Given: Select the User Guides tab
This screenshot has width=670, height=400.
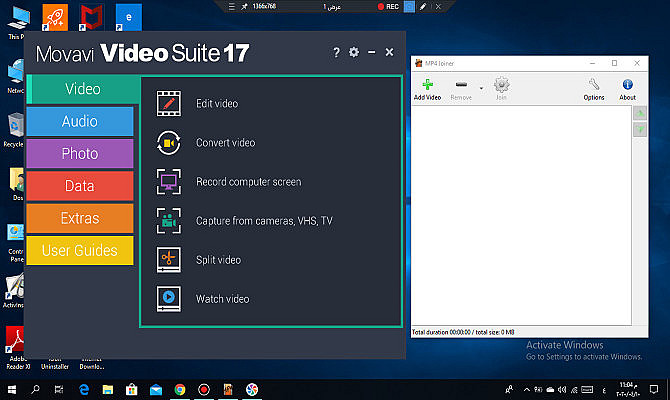Looking at the screenshot, I should 80,250.
